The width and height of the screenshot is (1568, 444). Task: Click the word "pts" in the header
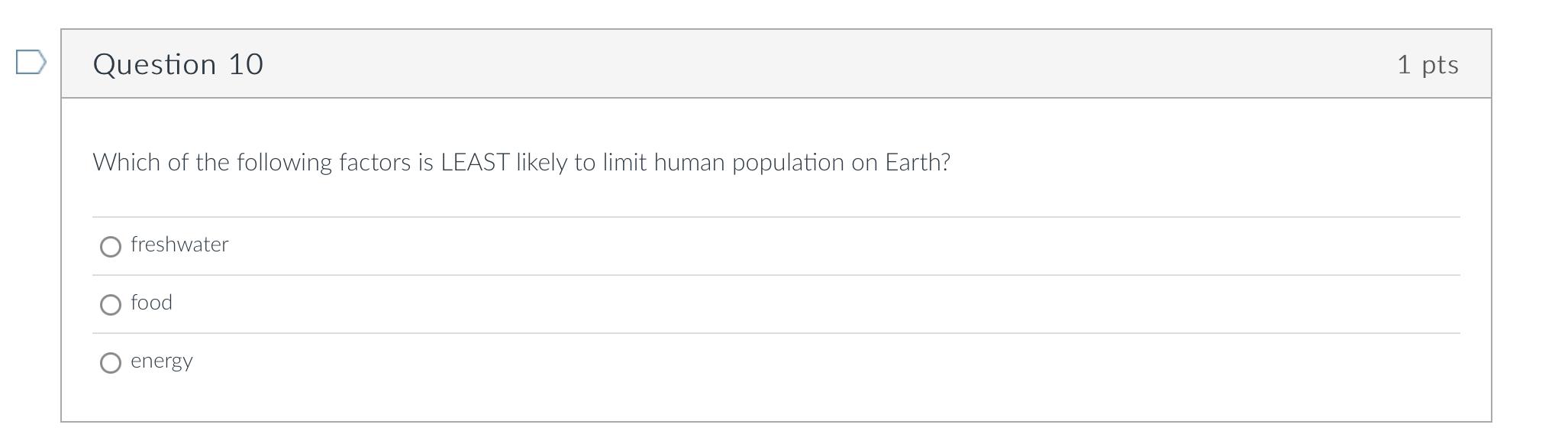[x=1440, y=64]
